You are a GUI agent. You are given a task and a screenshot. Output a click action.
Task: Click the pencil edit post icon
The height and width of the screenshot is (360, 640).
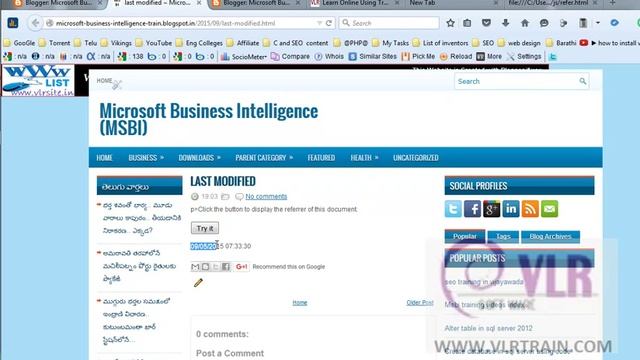pos(198,282)
